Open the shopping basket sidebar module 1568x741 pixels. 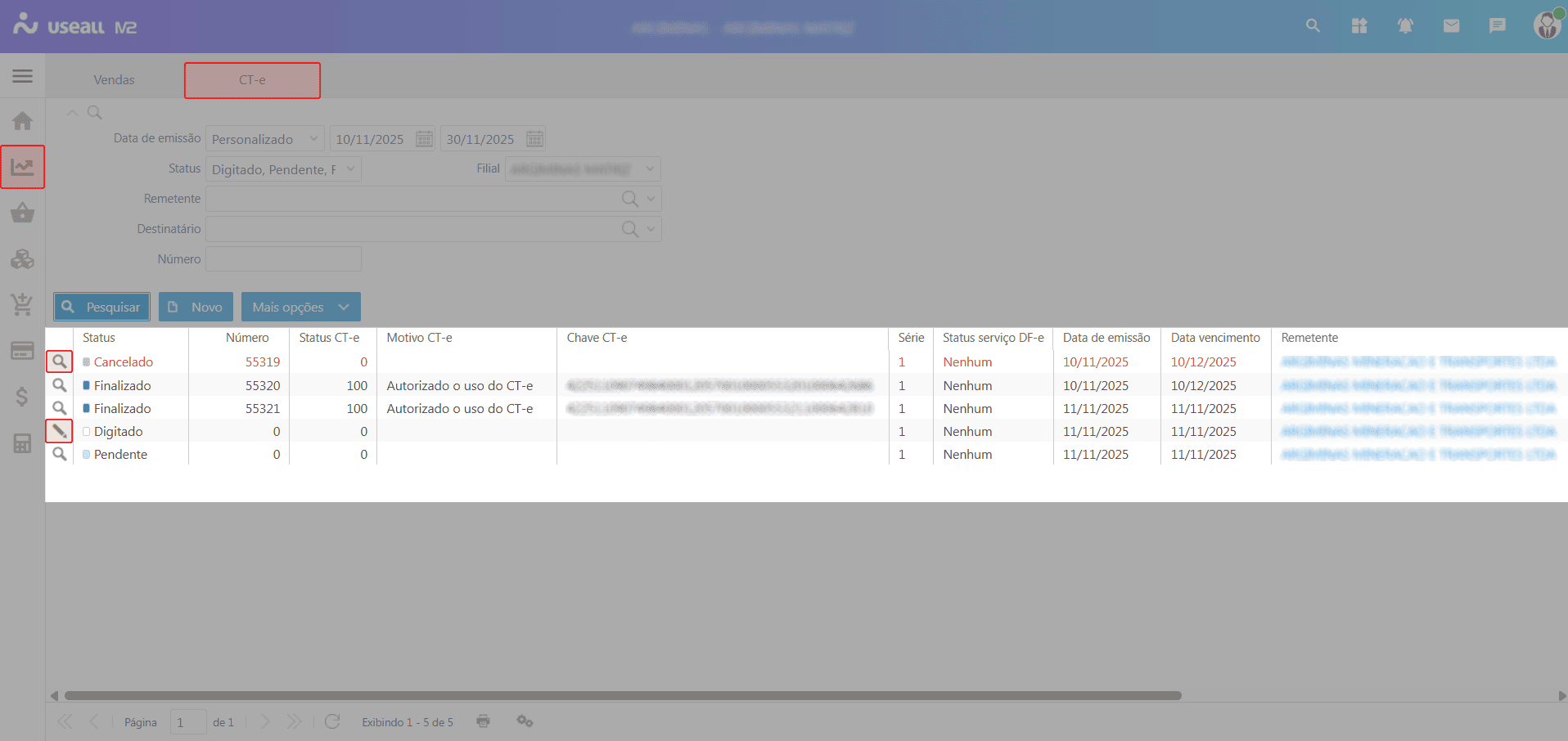(x=22, y=213)
